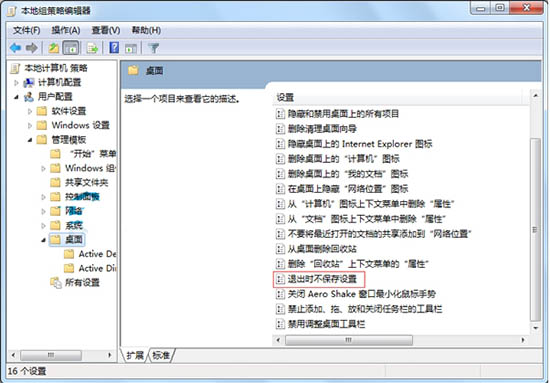The height and width of the screenshot is (383, 550).
Task: Select 禁止添加、拖、放和关闭任务栏的工具栏
Action: pyautogui.click(x=365, y=309)
